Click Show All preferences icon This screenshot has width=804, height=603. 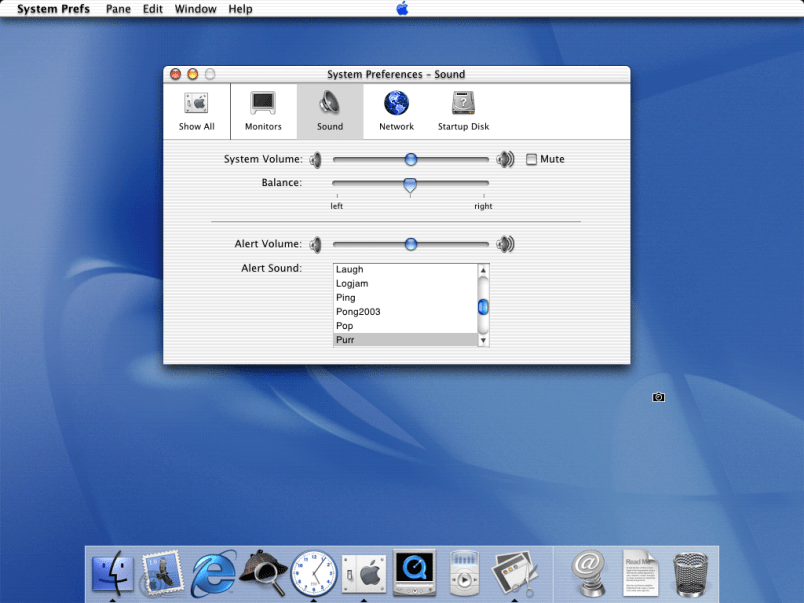[196, 109]
